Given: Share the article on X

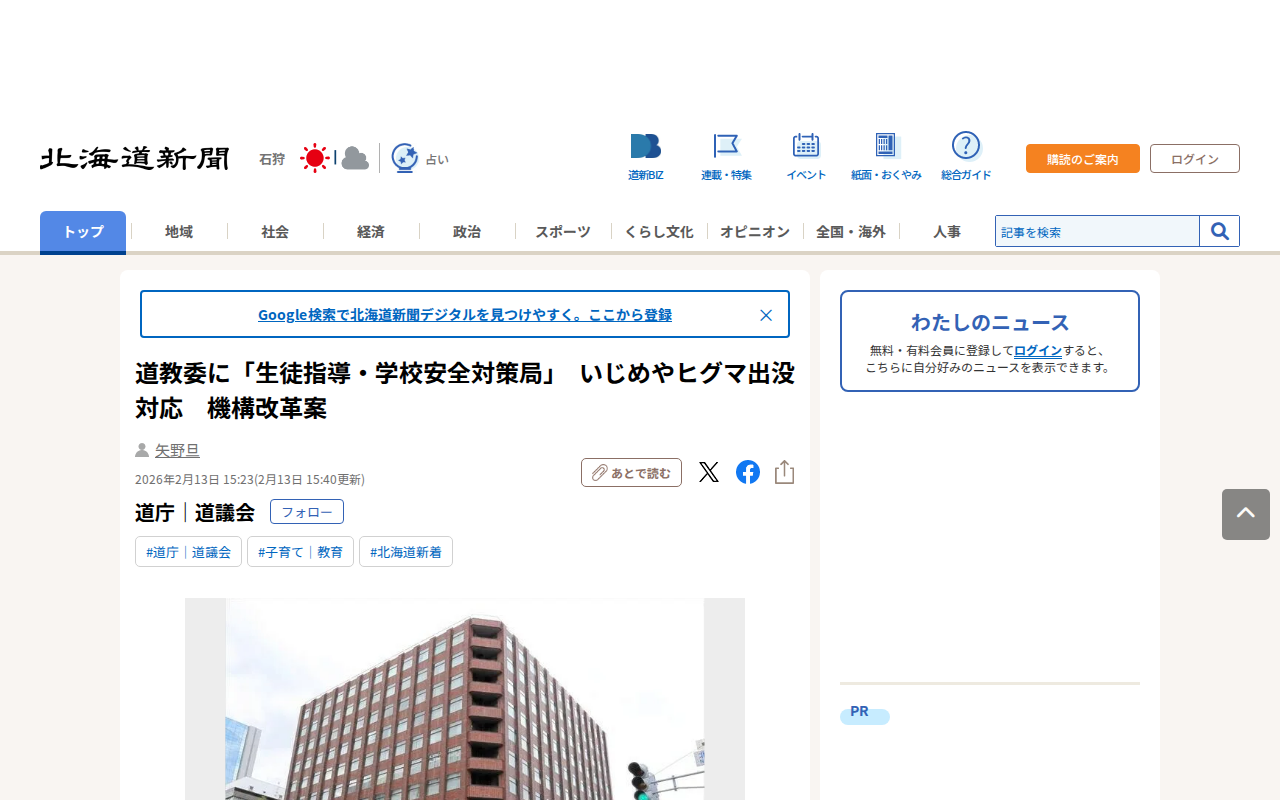Looking at the screenshot, I should click(709, 472).
